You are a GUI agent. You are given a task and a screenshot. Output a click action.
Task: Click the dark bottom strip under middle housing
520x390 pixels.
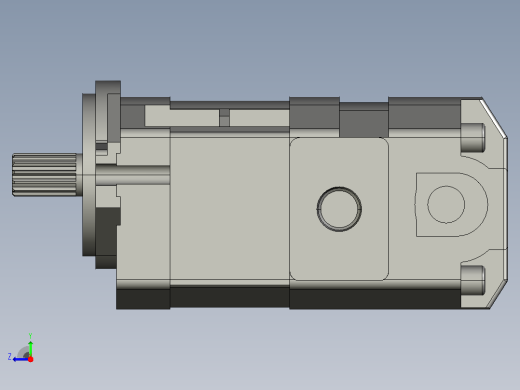(230, 298)
